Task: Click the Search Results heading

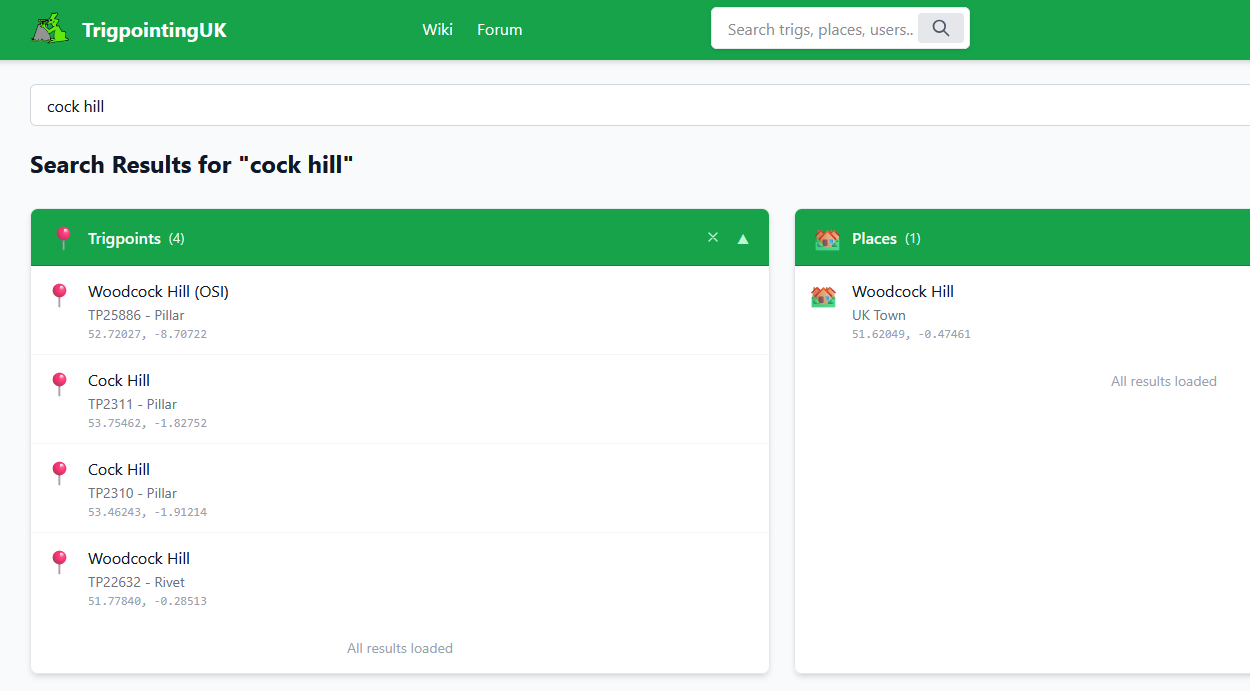Action: [x=192, y=165]
